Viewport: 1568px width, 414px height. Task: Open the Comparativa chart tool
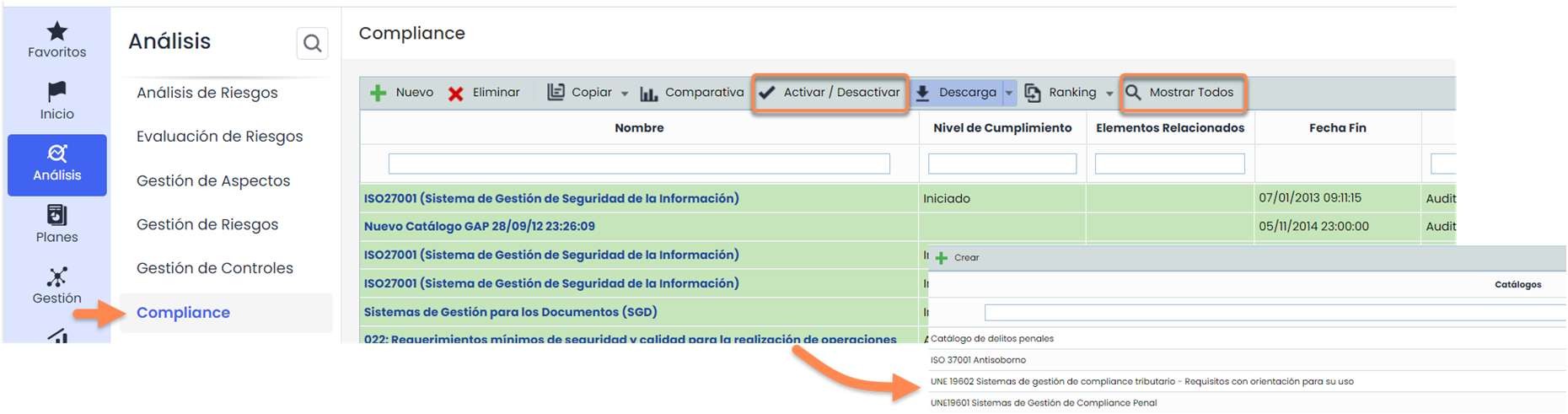[691, 93]
